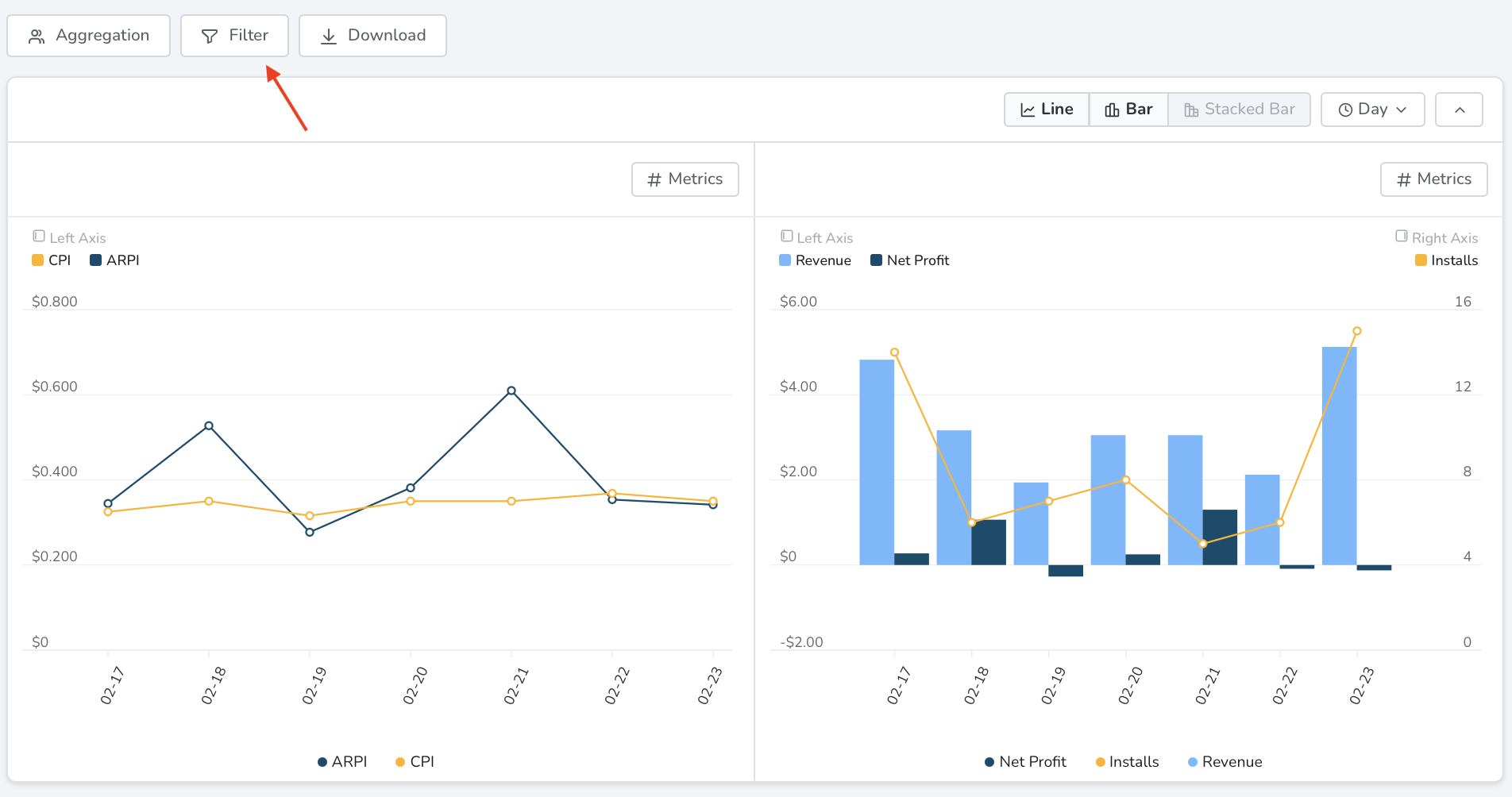Collapse the charts panel with chevron
The width and height of the screenshot is (1512, 797).
1459,110
